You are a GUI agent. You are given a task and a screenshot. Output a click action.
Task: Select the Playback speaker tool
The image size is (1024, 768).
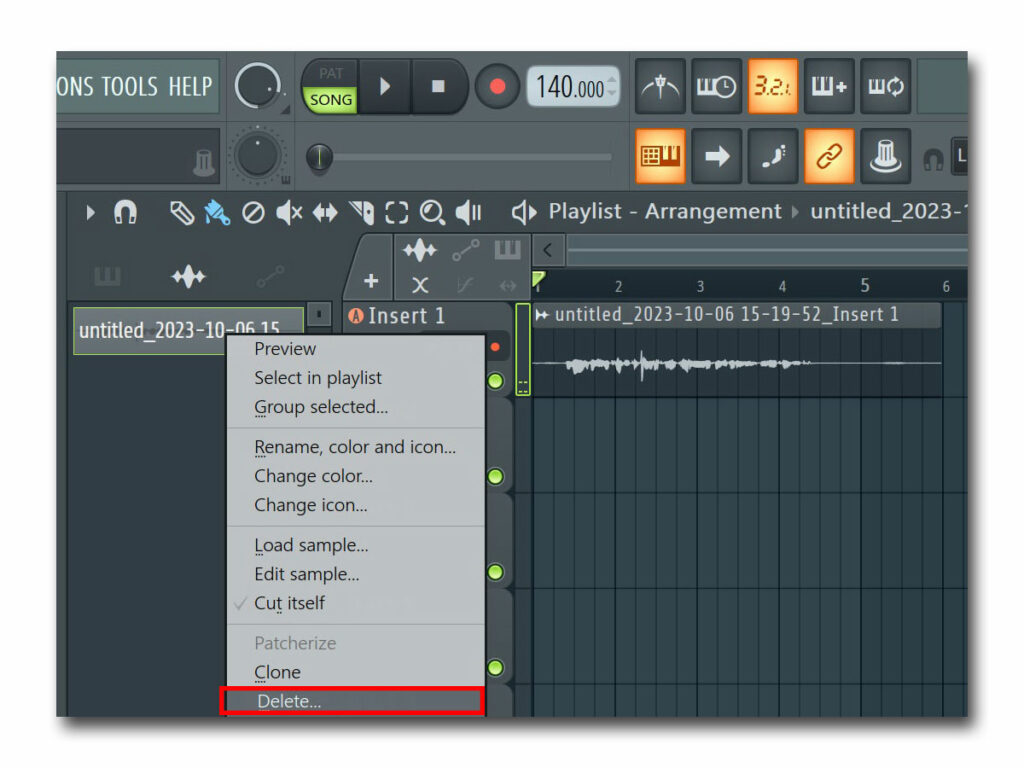tap(468, 213)
